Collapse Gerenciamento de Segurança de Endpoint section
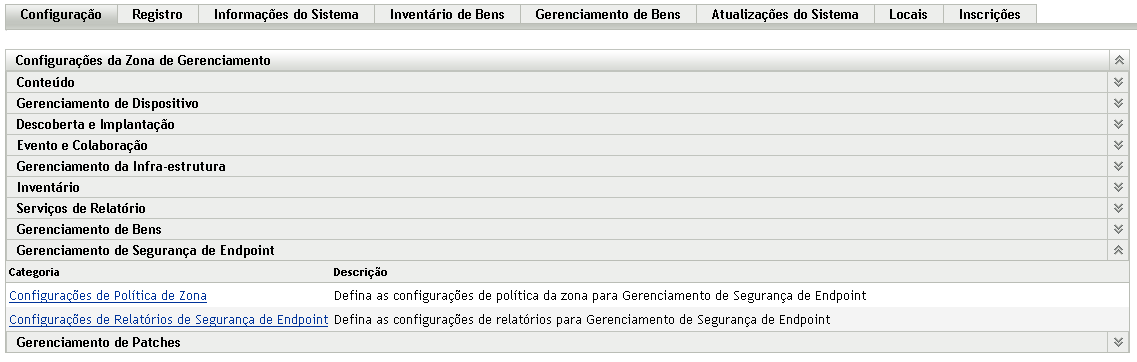The width and height of the screenshot is (1137, 362). click(x=1118, y=250)
